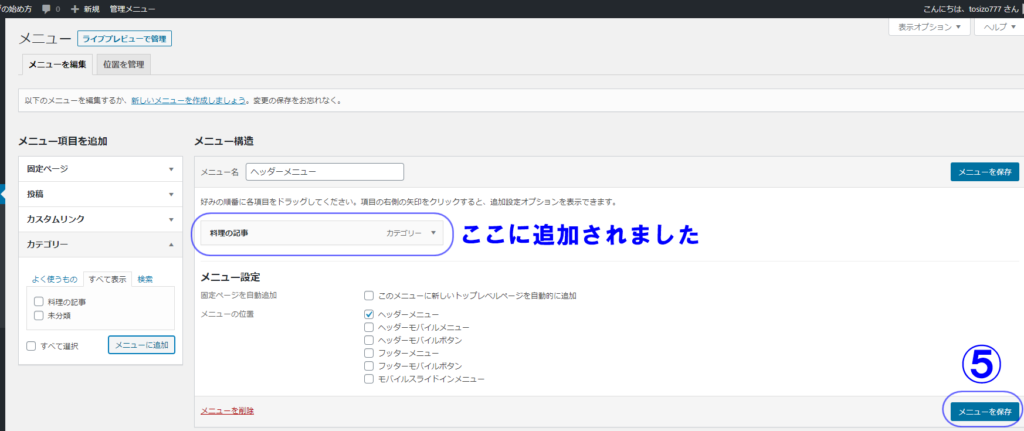Expand the 固定ページ accordion section

[100, 169]
